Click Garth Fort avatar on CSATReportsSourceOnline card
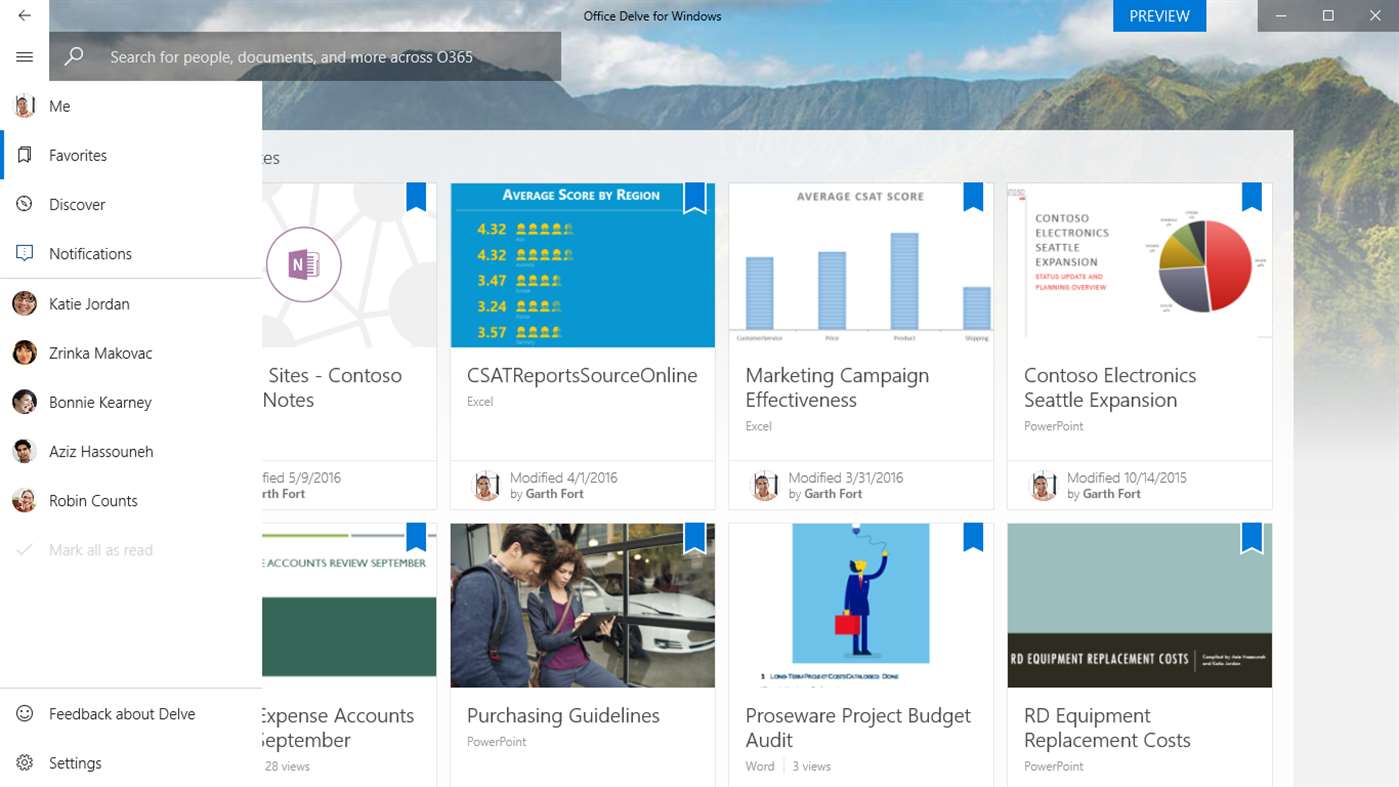 pyautogui.click(x=486, y=486)
